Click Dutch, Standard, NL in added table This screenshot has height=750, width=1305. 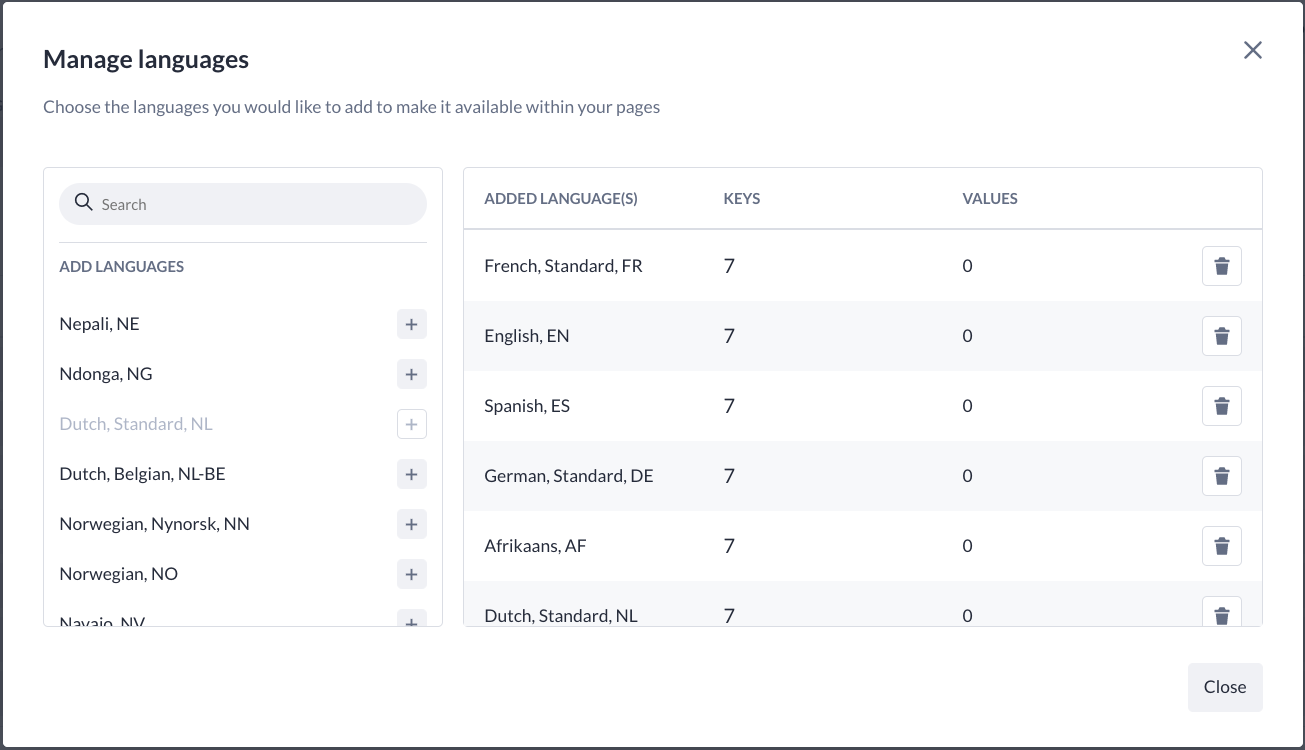pyautogui.click(x=561, y=616)
